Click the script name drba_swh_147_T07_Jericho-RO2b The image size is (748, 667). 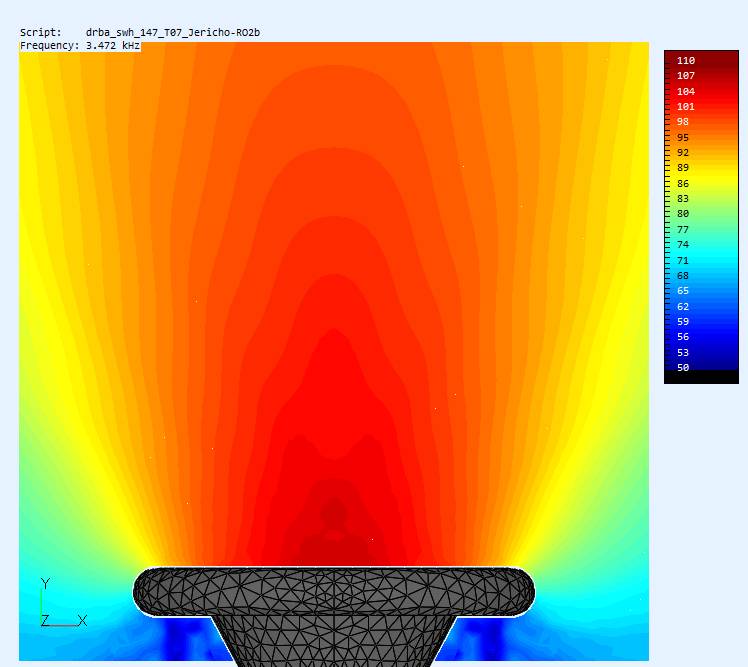click(x=173, y=32)
